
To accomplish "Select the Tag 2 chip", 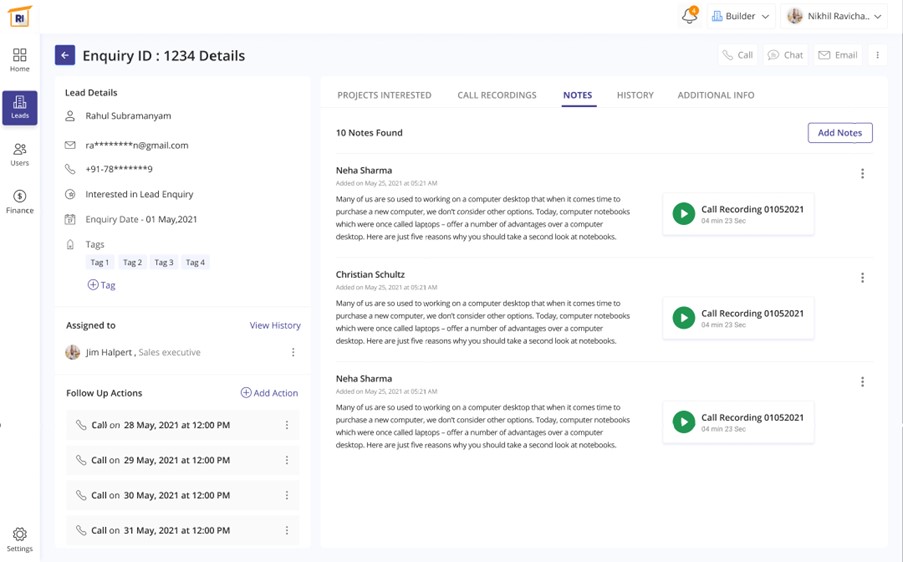I will (132, 263).
